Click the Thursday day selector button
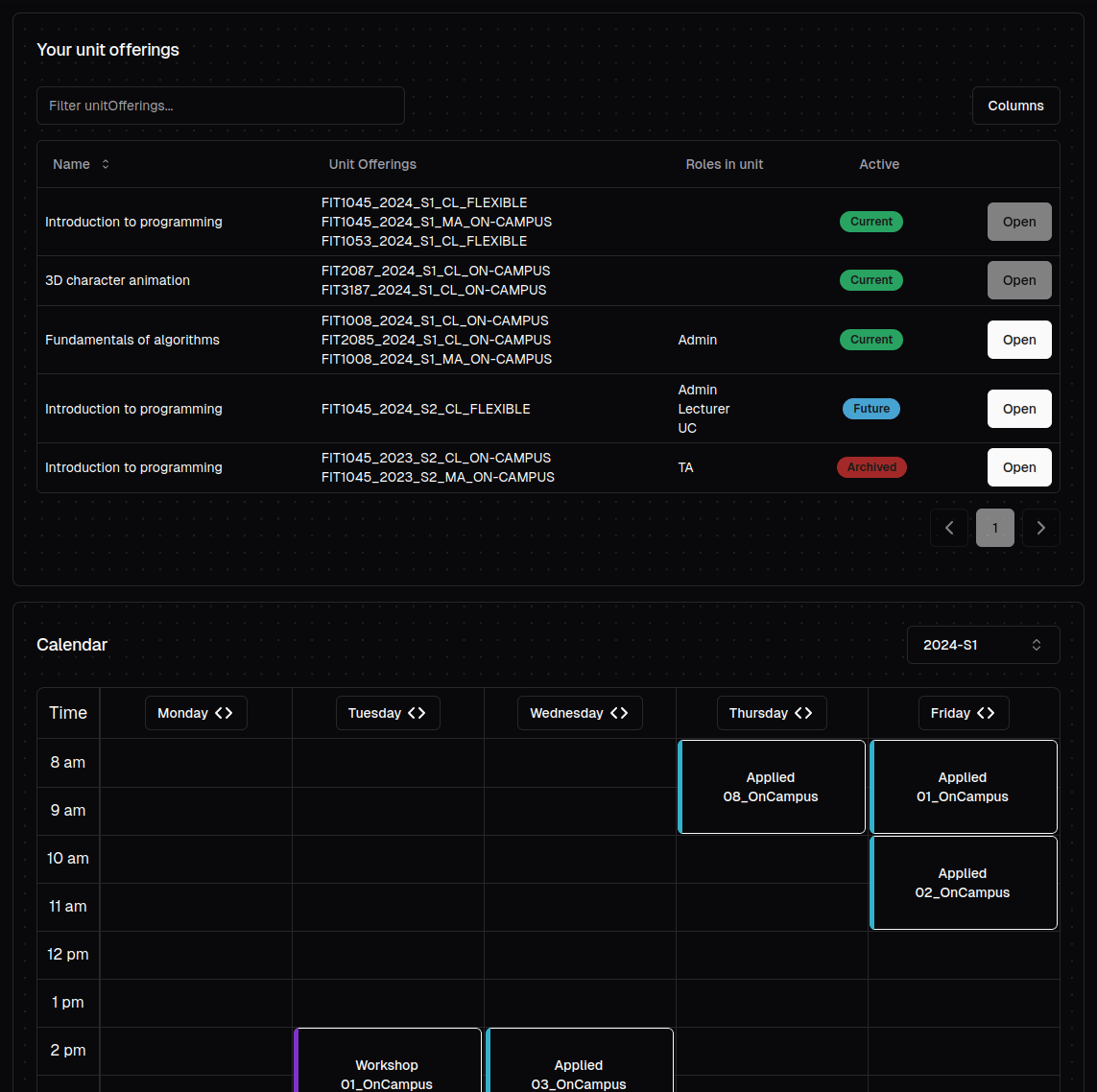The width and height of the screenshot is (1097, 1092). pyautogui.click(x=771, y=713)
